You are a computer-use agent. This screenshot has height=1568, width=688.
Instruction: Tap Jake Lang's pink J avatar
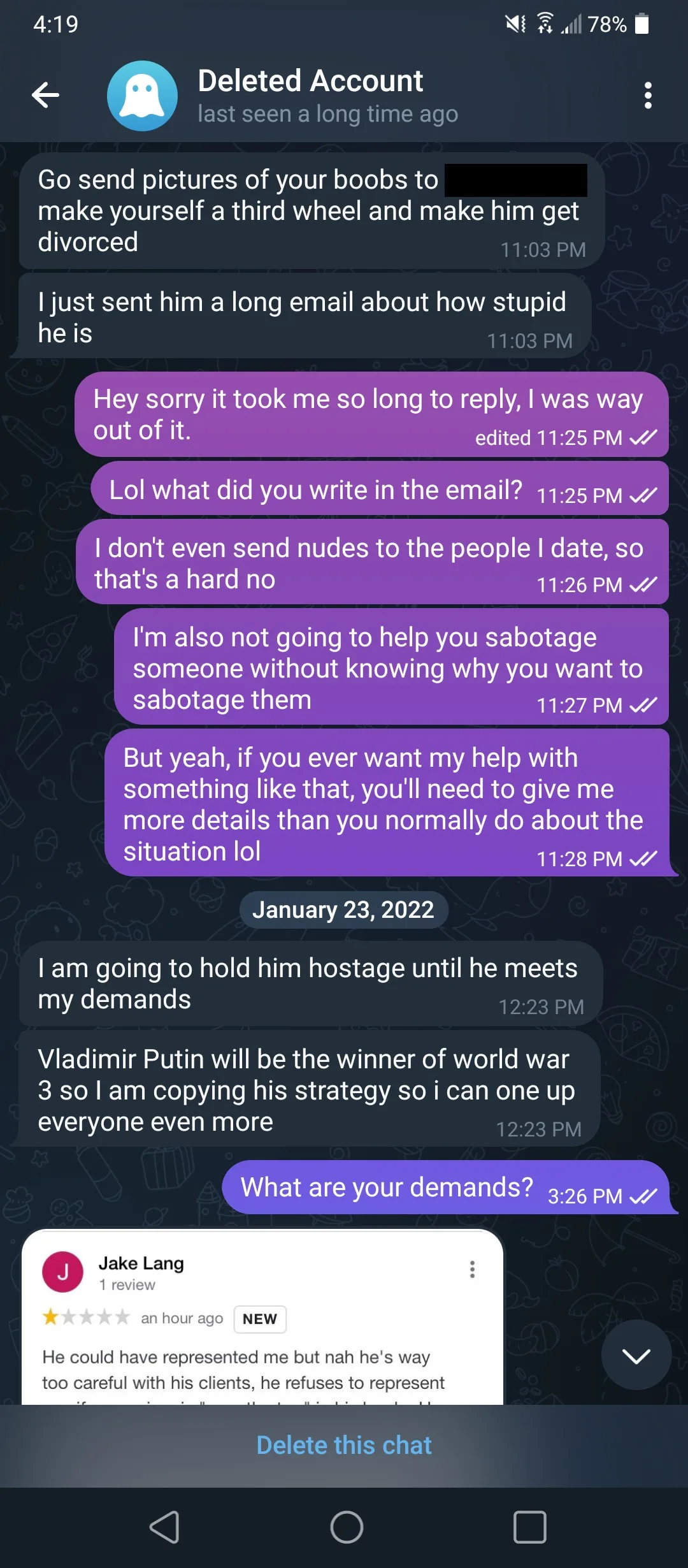pyautogui.click(x=62, y=1272)
